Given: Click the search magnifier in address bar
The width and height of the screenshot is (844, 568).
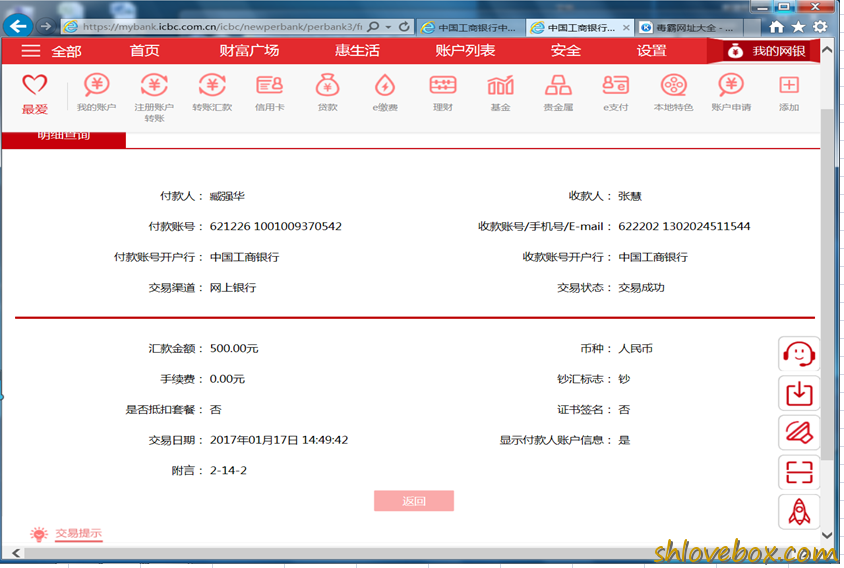Looking at the screenshot, I should (373, 26).
